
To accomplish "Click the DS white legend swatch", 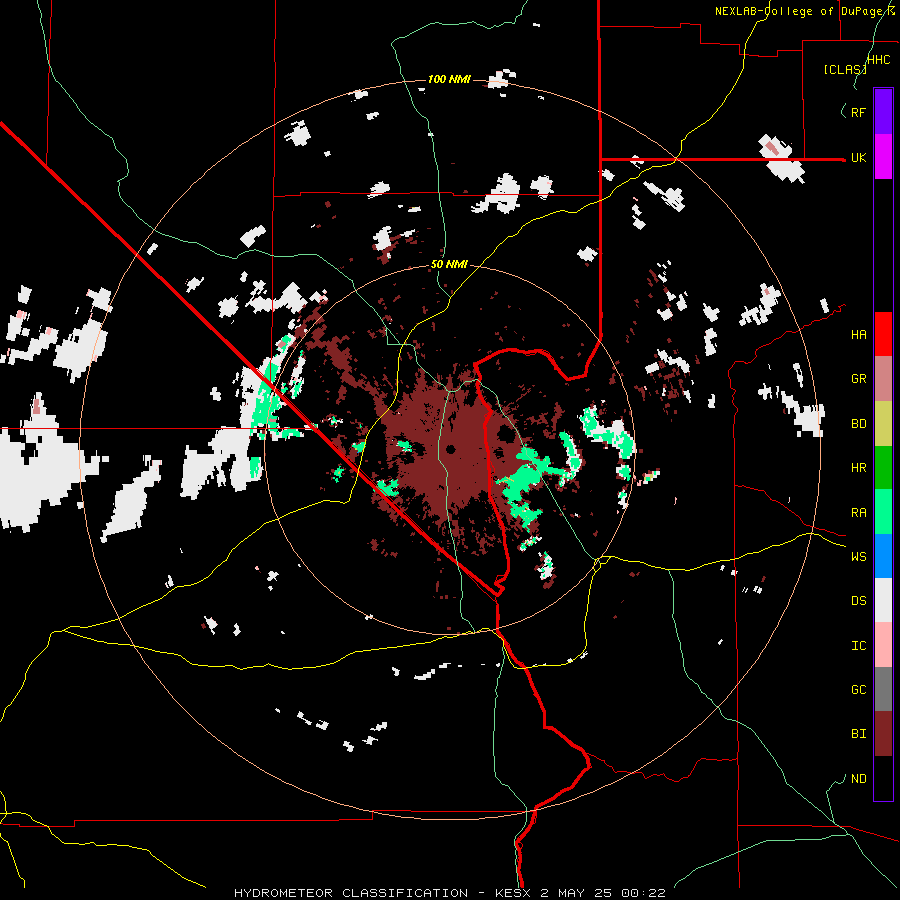I will click(883, 600).
